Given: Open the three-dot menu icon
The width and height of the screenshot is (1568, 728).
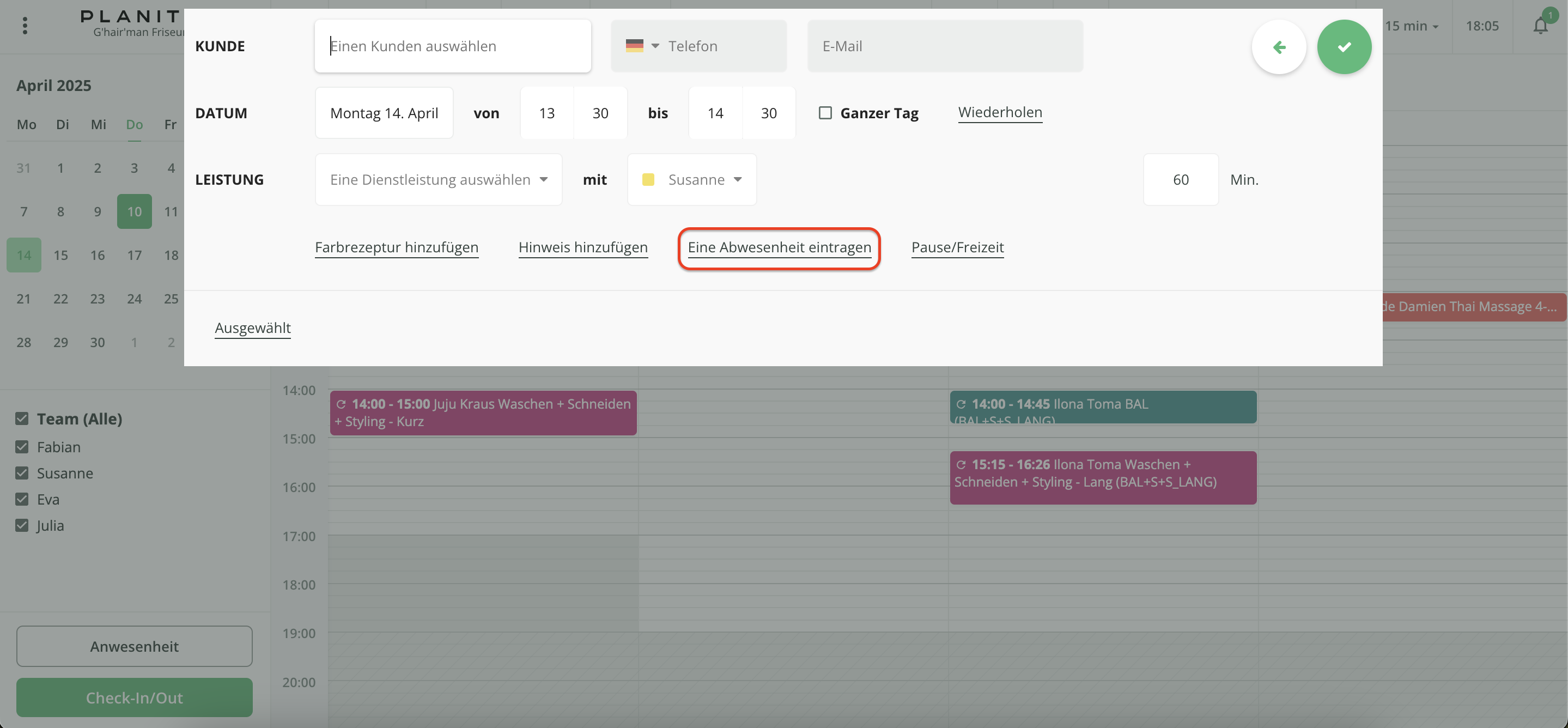Looking at the screenshot, I should 25,26.
